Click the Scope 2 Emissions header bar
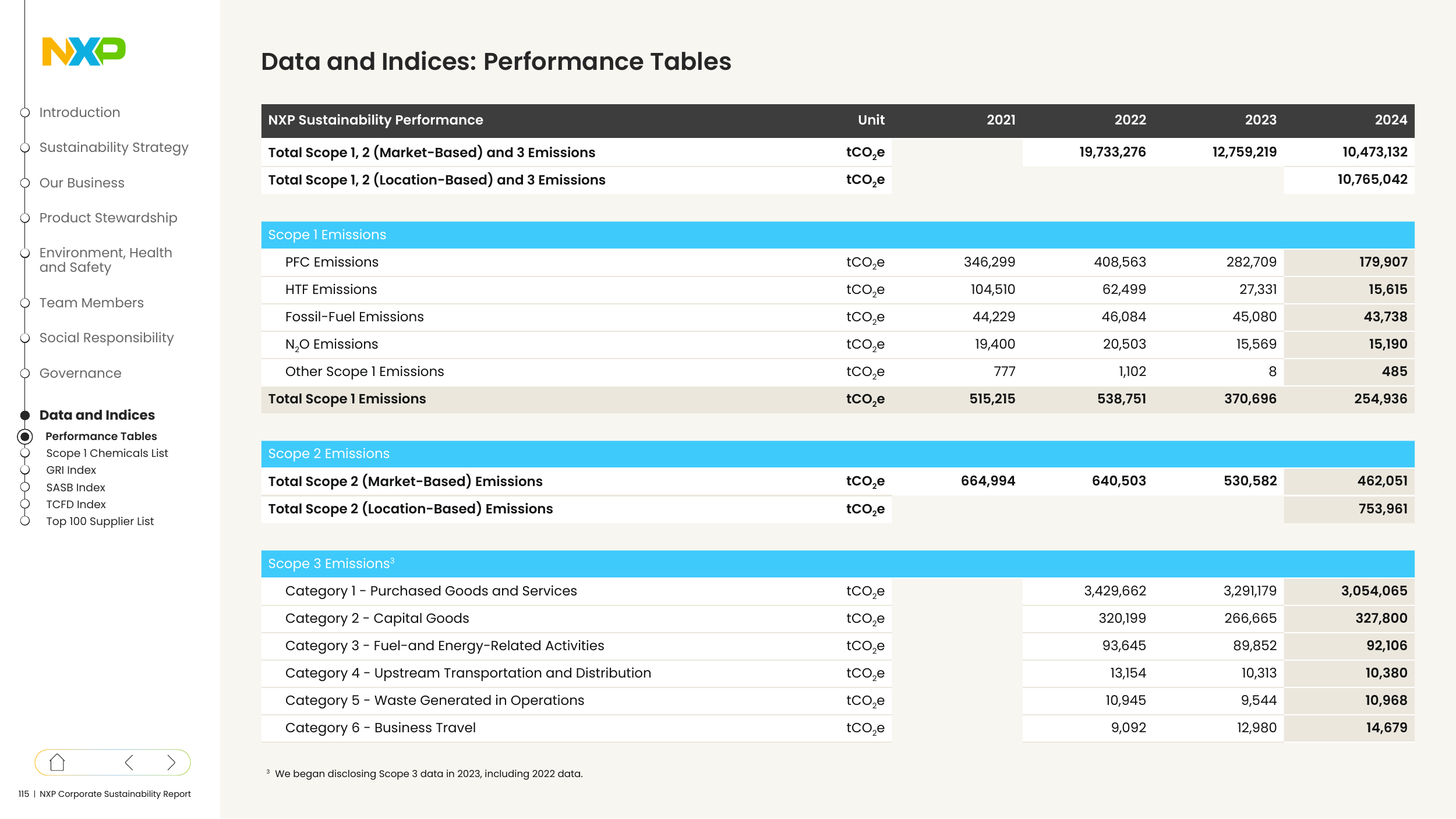1456x819 pixels. tap(837, 453)
